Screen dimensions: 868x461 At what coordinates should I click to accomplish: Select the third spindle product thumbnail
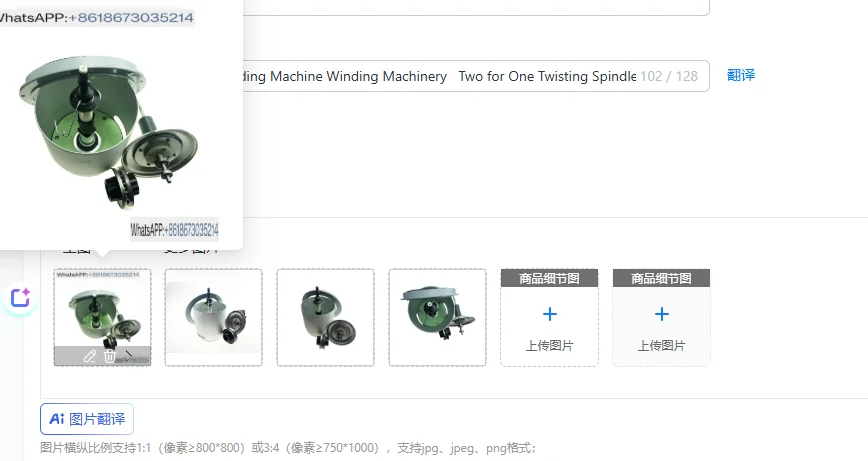tap(326, 317)
